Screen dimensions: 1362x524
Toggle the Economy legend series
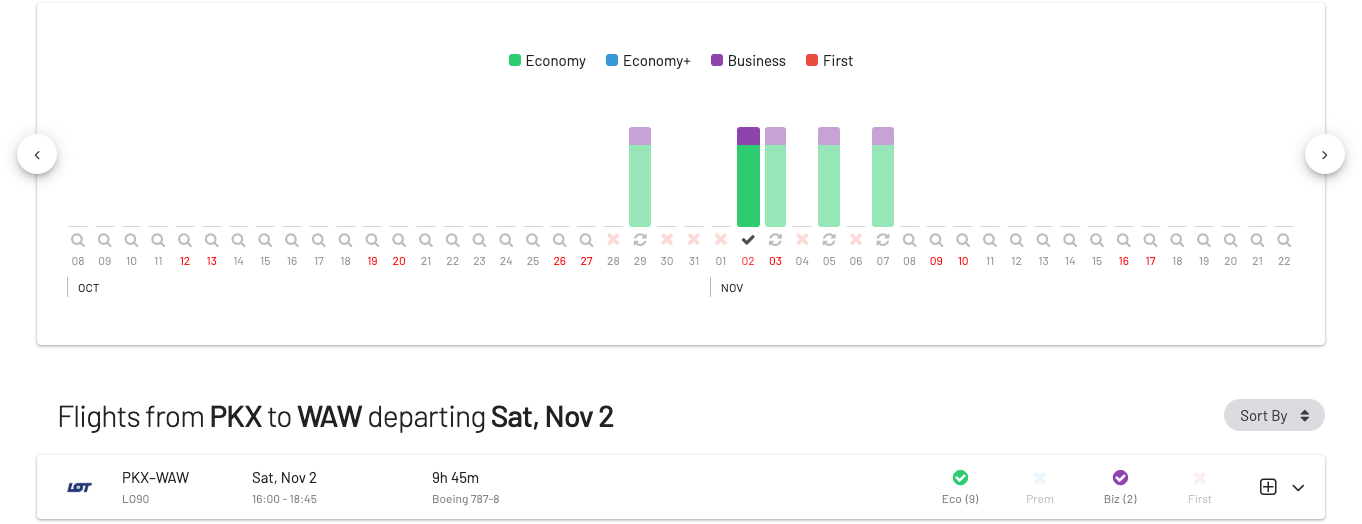click(547, 61)
